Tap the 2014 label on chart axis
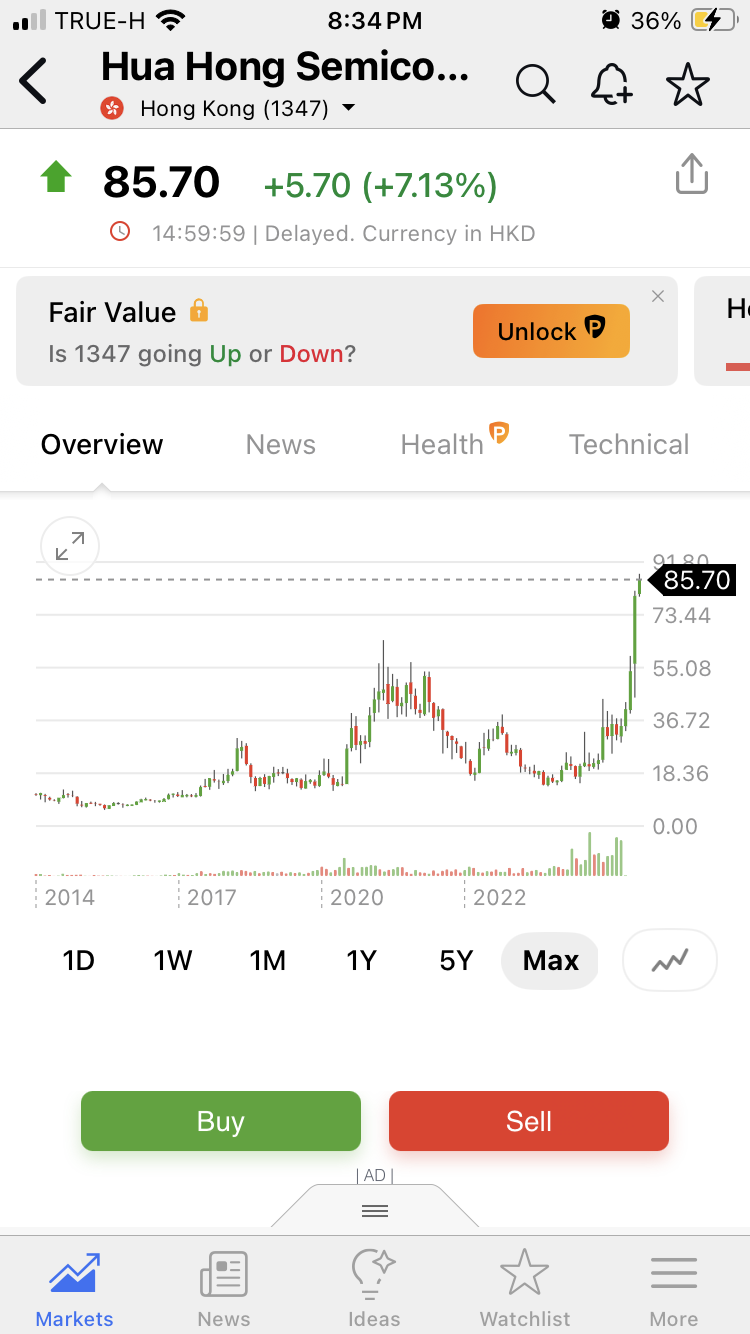750x1334 pixels. tap(69, 897)
